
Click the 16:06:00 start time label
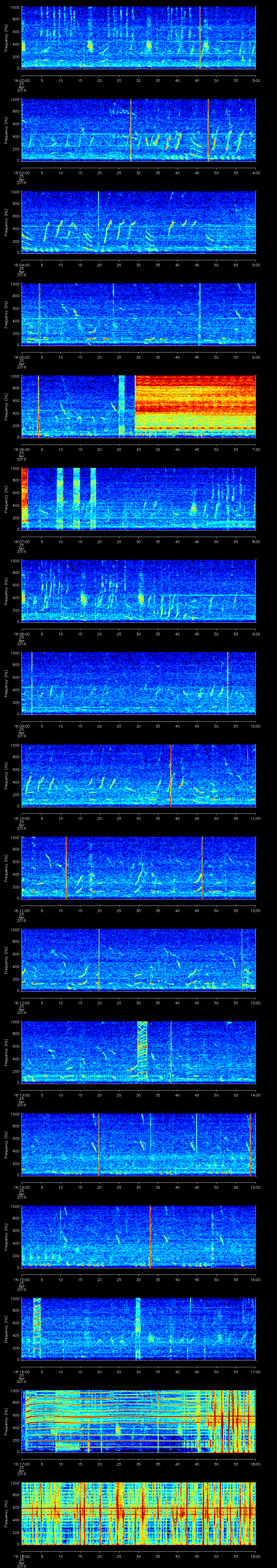[x=21, y=449]
